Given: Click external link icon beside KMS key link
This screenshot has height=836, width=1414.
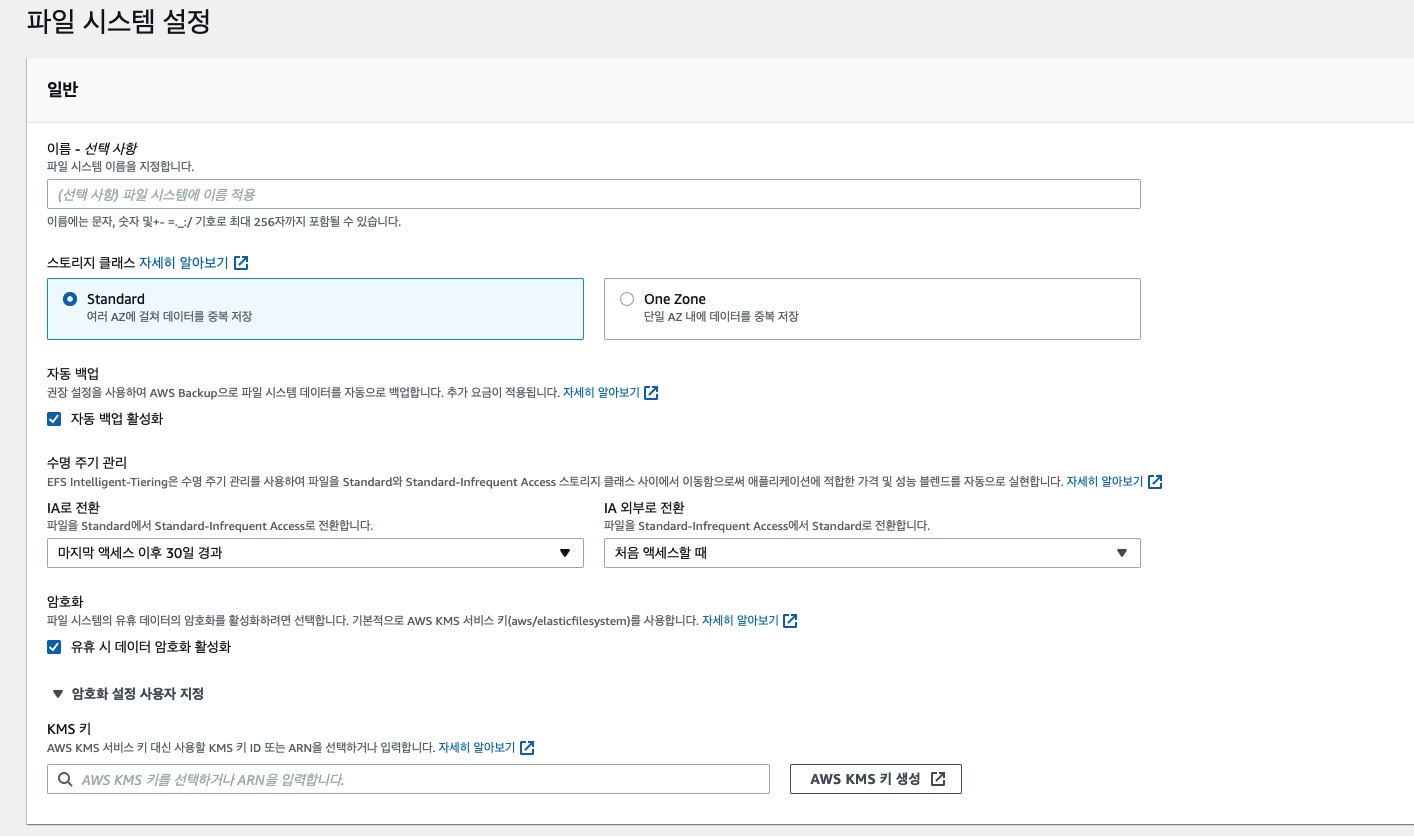Looking at the screenshot, I should (527, 748).
